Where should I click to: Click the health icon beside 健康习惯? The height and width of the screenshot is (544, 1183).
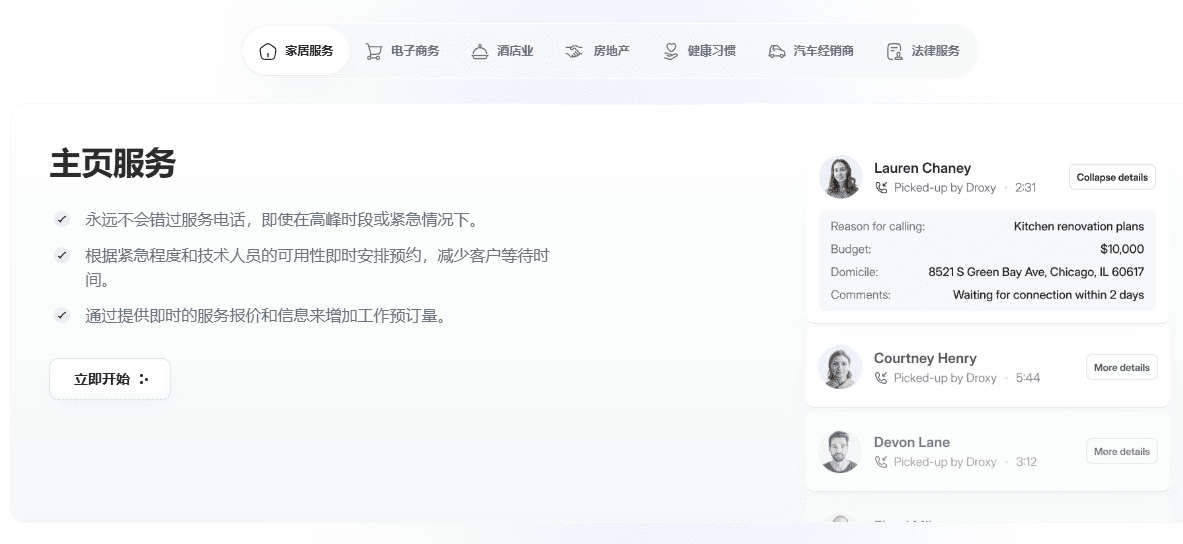point(670,51)
